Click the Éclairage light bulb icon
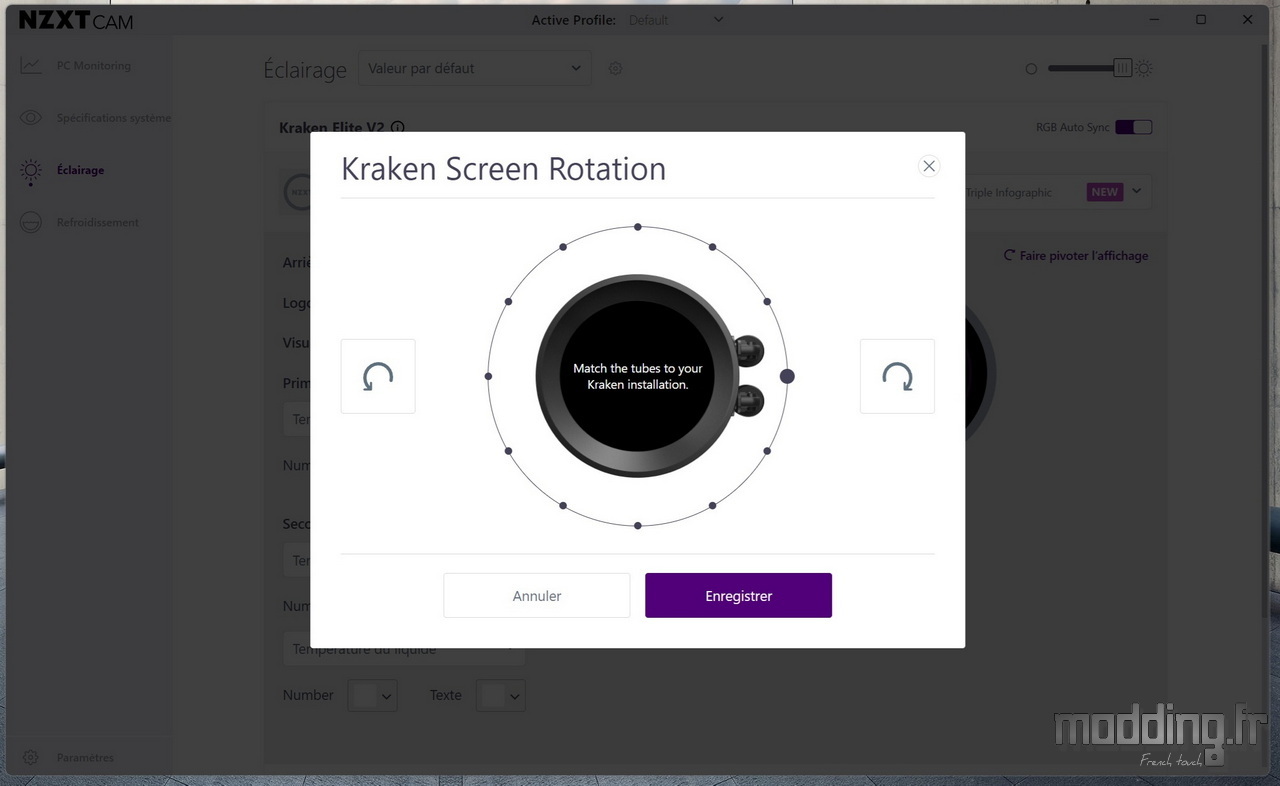Image resolution: width=1280 pixels, height=786 pixels. click(31, 171)
